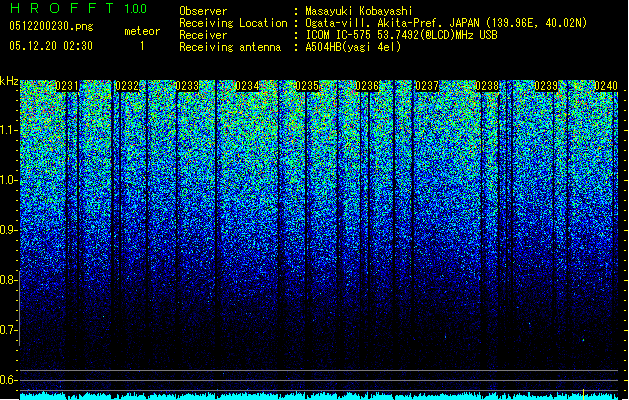Click the 'Receiving Location' label
The image size is (629, 400).
click(233, 23)
